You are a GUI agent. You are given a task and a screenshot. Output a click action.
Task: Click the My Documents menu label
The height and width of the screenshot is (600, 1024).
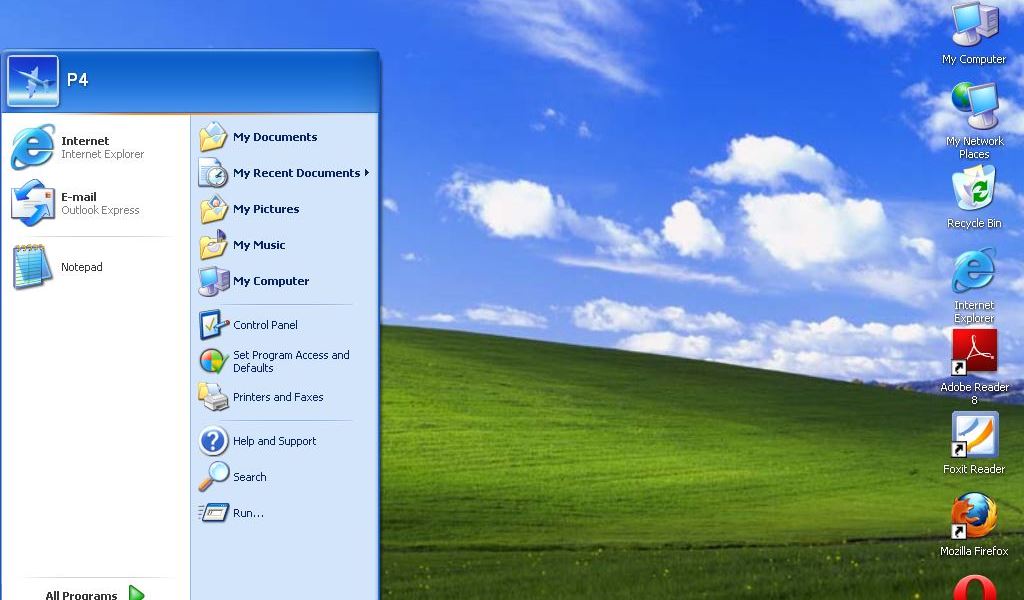pyautogui.click(x=275, y=137)
